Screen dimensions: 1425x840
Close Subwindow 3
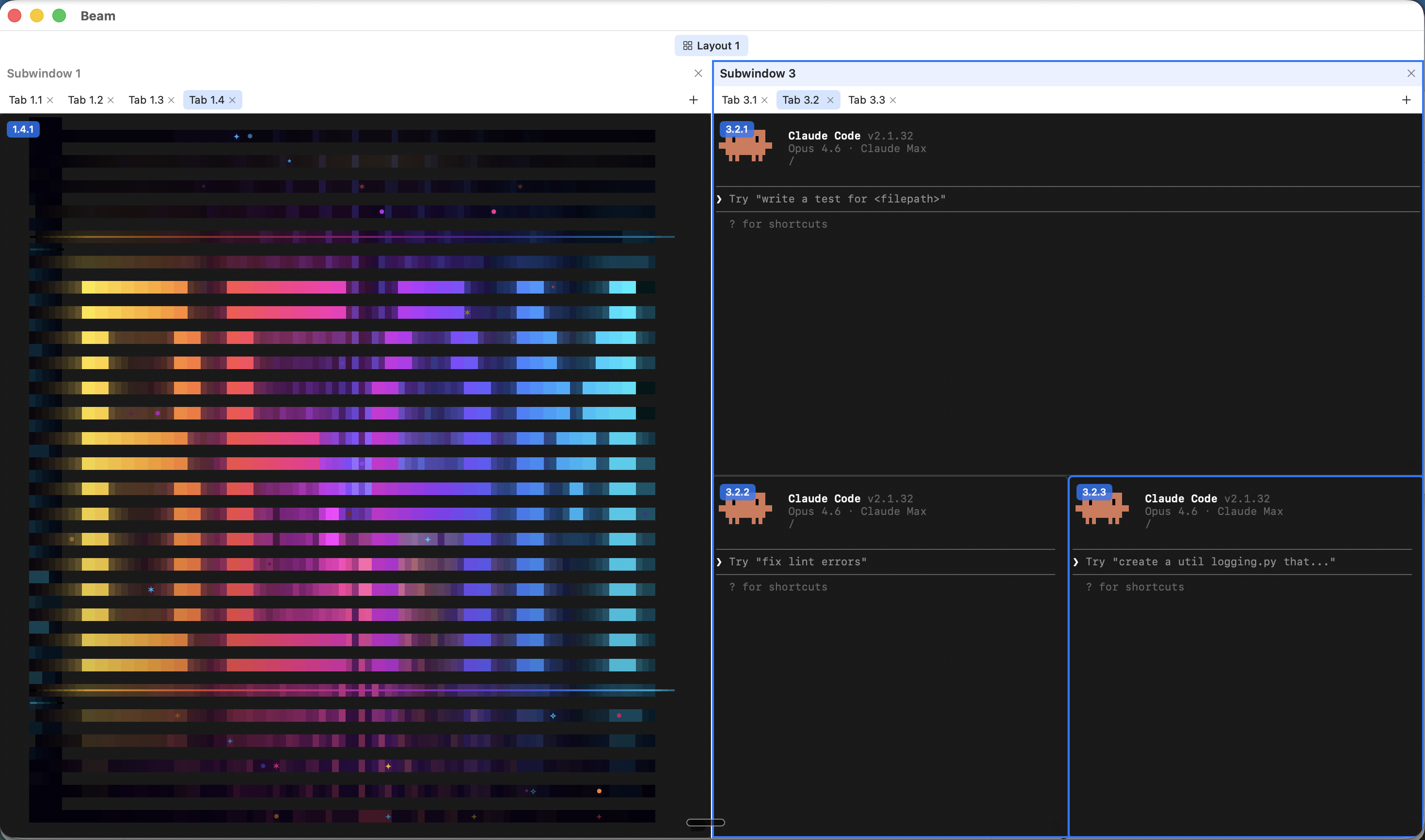1411,73
